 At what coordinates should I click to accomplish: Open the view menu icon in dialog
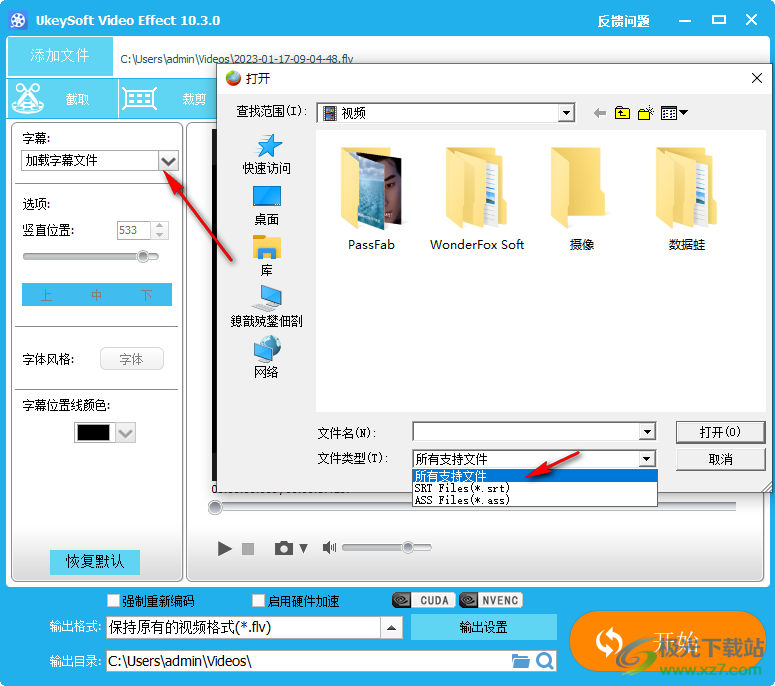point(674,113)
